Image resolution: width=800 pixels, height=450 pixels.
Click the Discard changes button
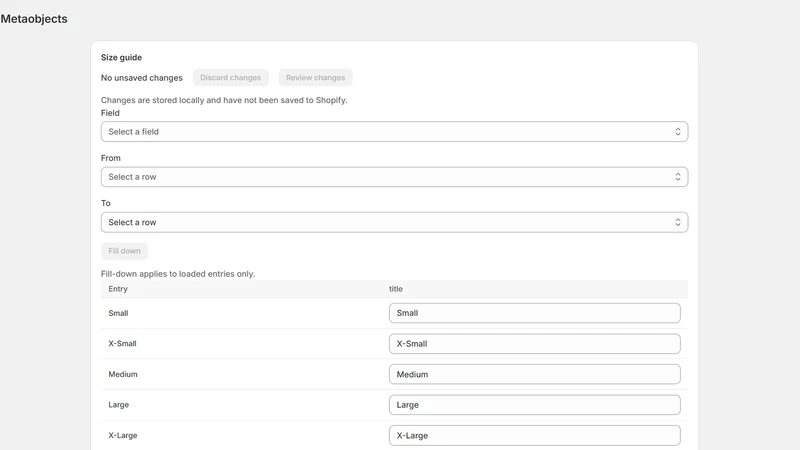pyautogui.click(x=231, y=78)
